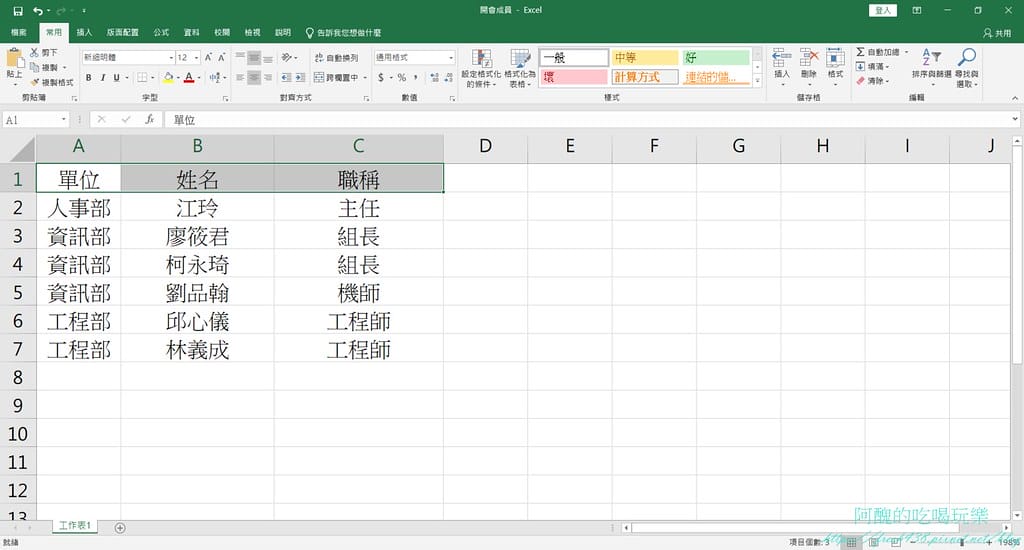1024x550 pixels.
Task: Switch to the 資料 Data tab
Action: point(191,32)
